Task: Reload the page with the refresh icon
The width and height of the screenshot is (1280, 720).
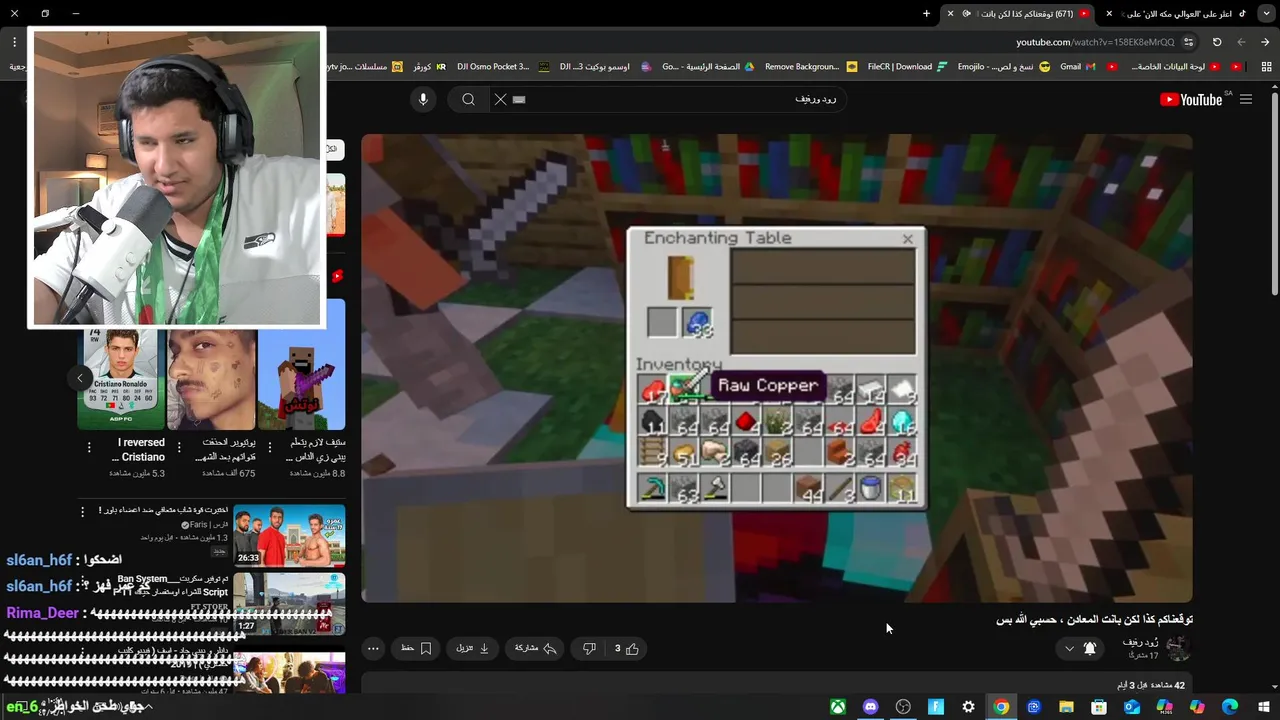Action: (x=1217, y=42)
